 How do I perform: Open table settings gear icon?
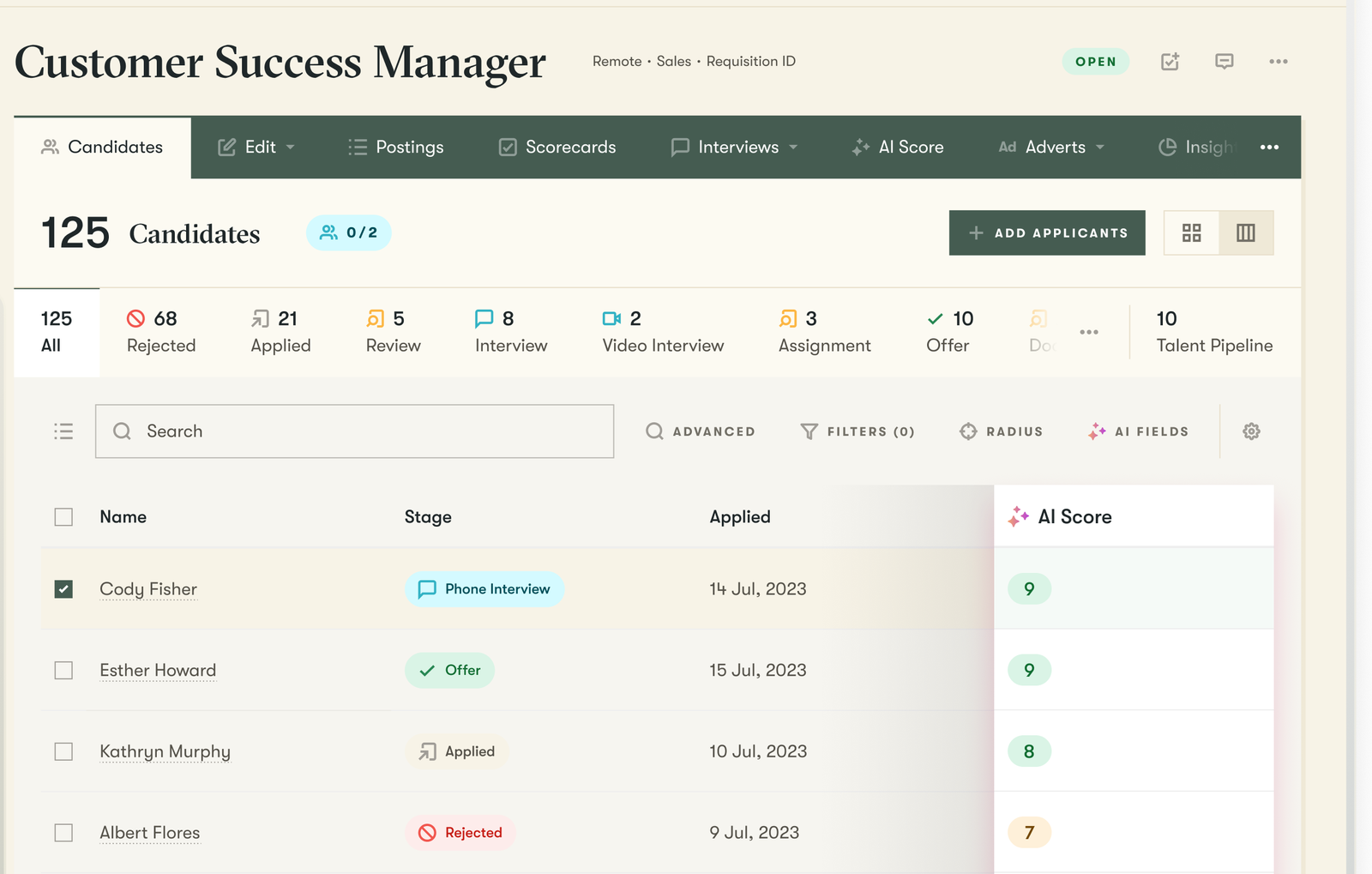click(x=1252, y=431)
